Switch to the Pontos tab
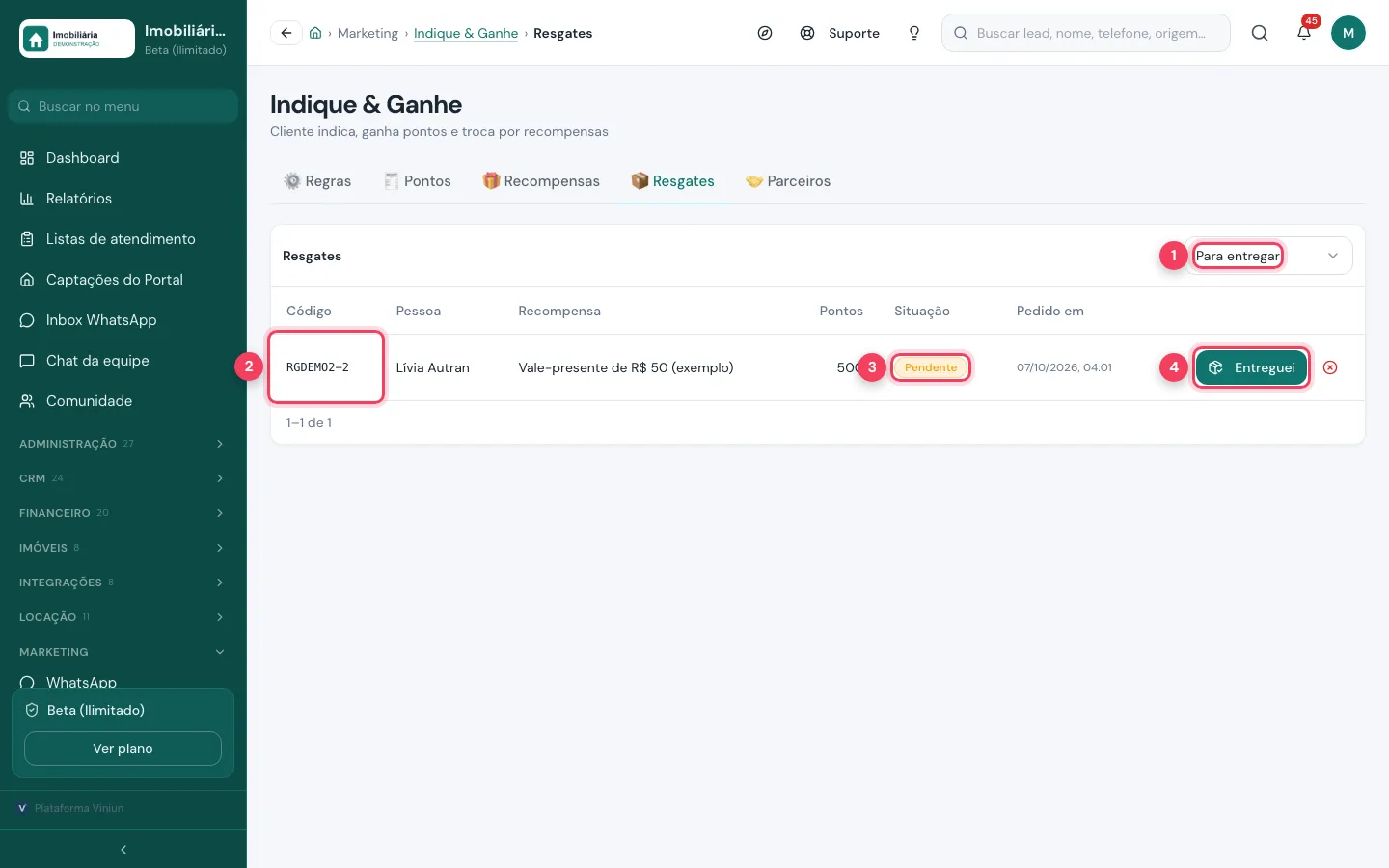Viewport: 1389px width, 868px height. click(417, 181)
